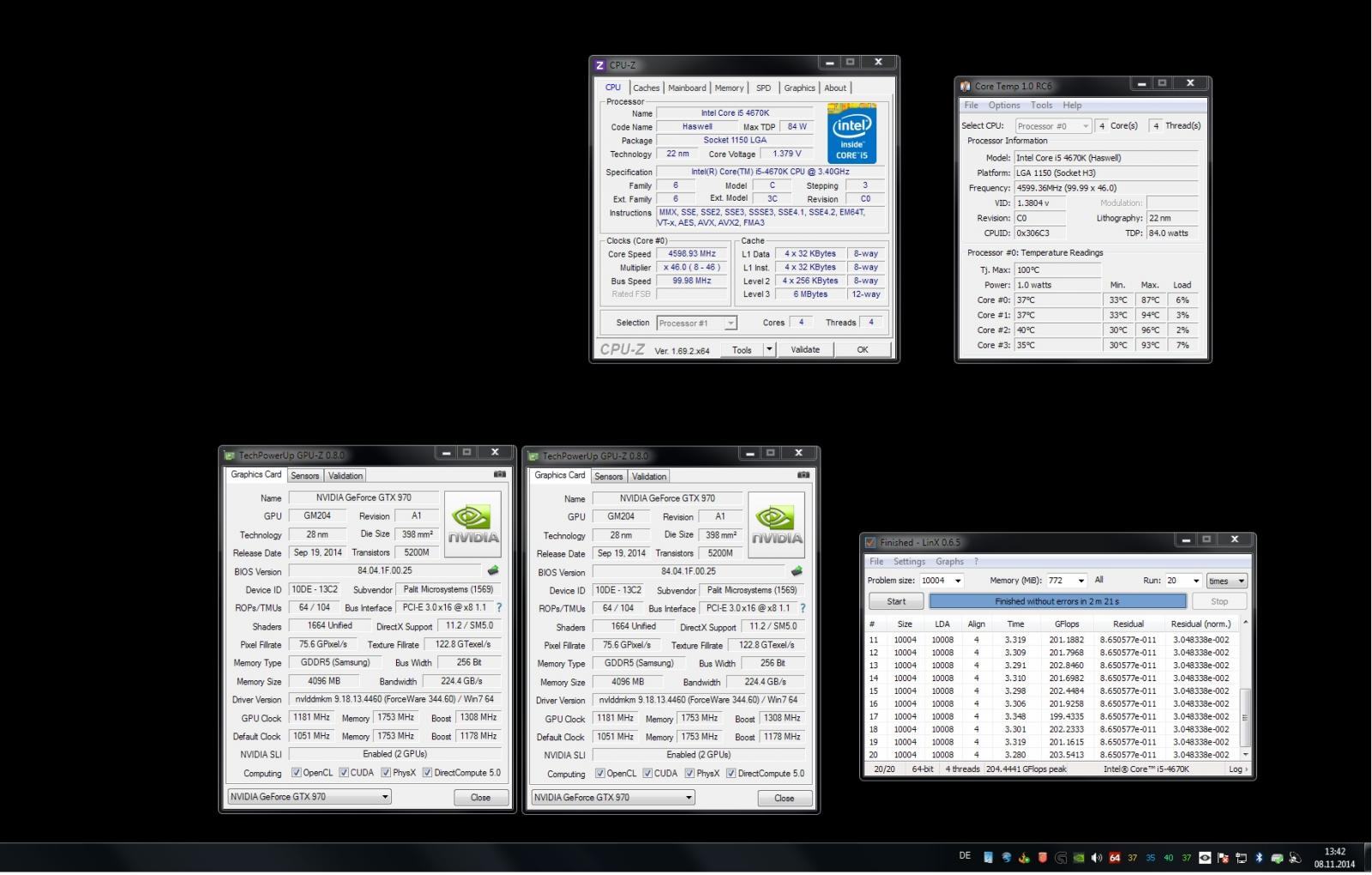The image size is (1372, 875).
Task: Toggle PhysX checkbox in right GPU-Z
Action: click(689, 774)
